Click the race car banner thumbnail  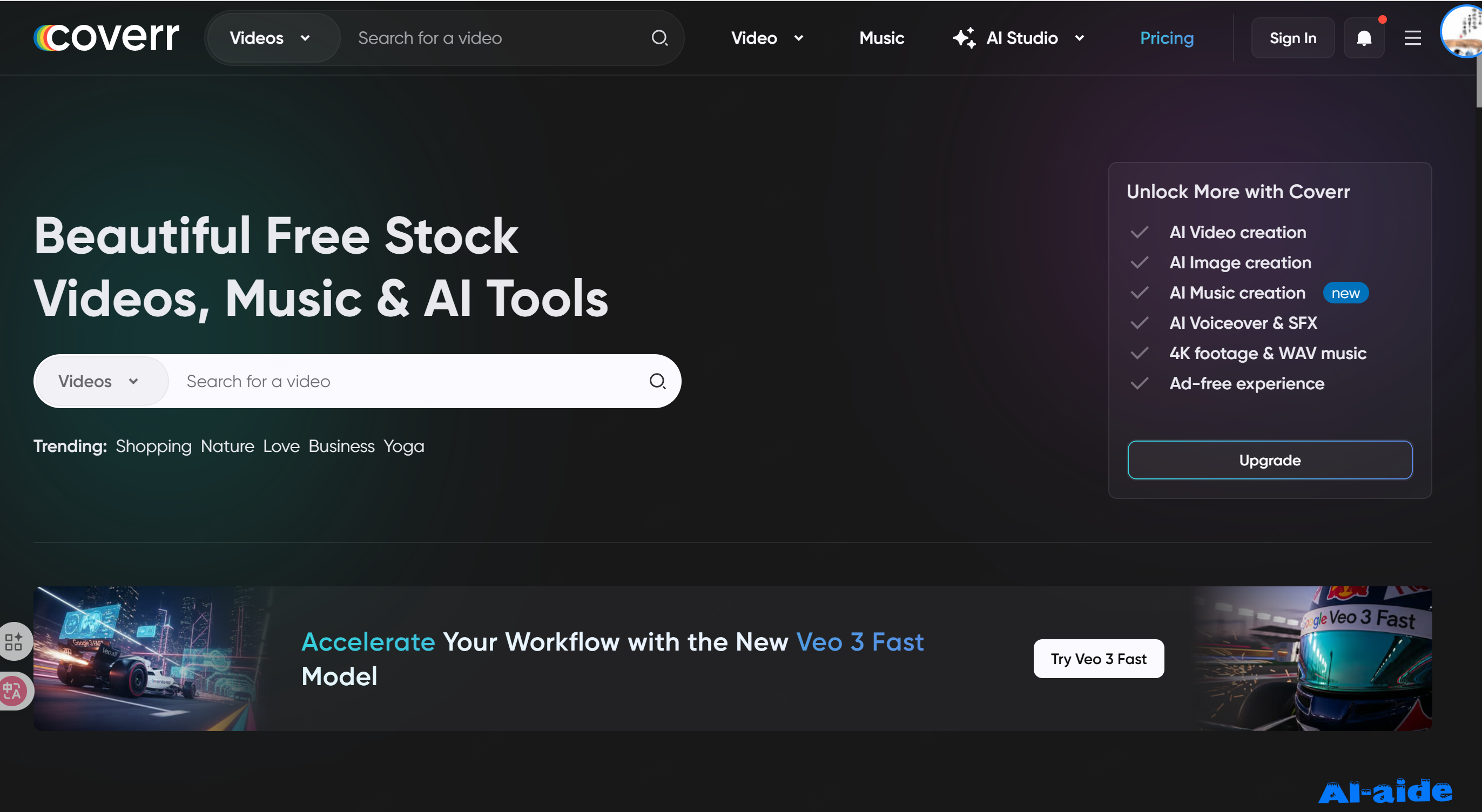pyautogui.click(x=151, y=659)
